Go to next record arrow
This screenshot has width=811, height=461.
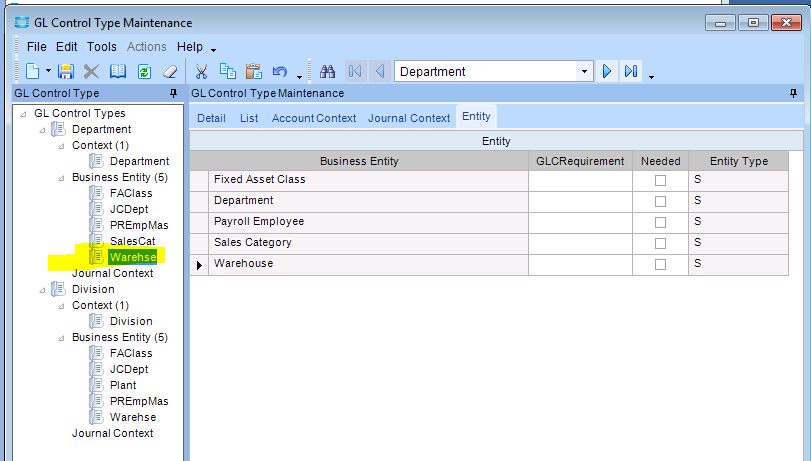[607, 71]
